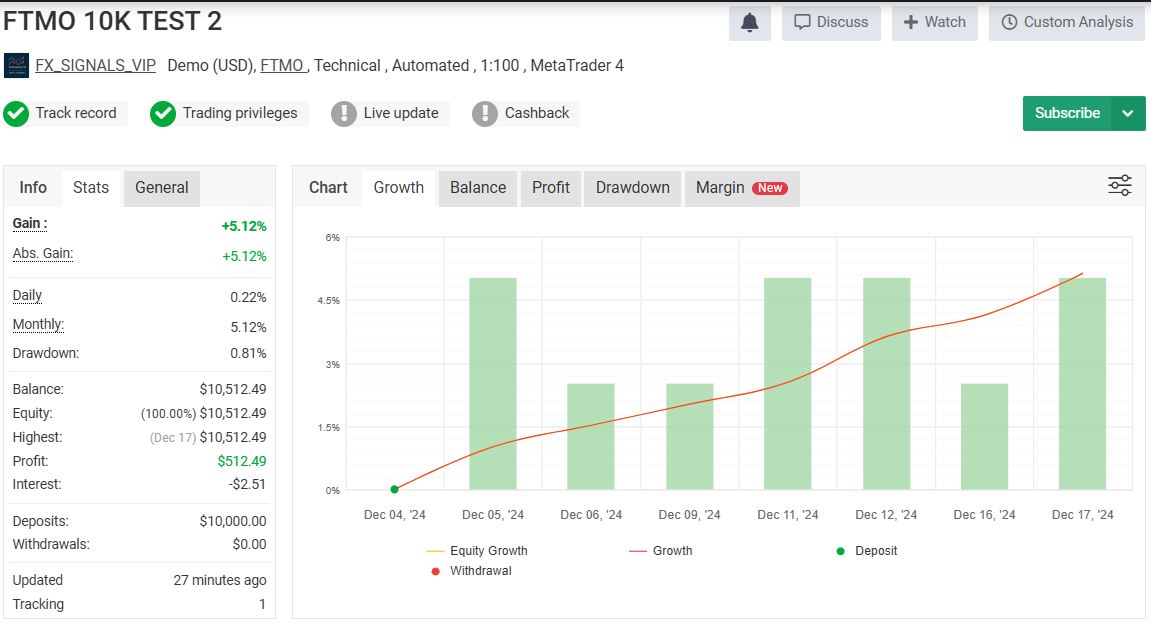Open the FTMO broker link
The image size is (1151, 625).
282,66
